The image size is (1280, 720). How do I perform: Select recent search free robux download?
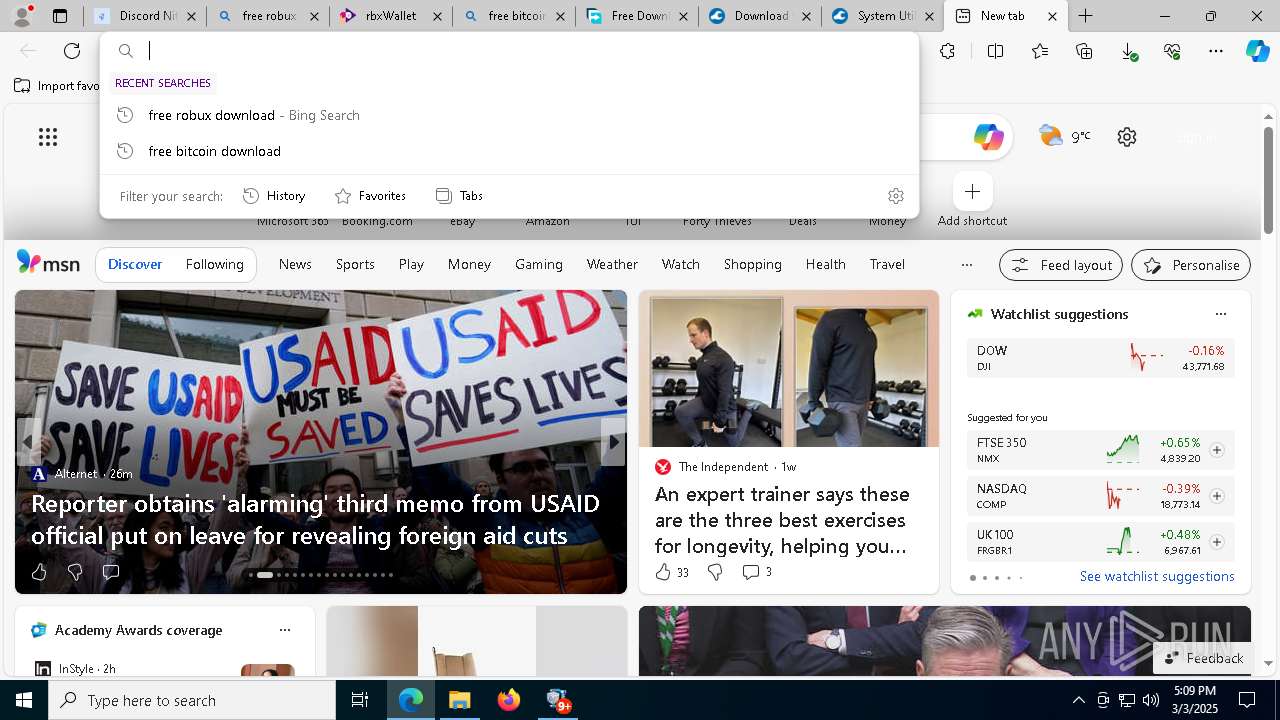(x=508, y=115)
